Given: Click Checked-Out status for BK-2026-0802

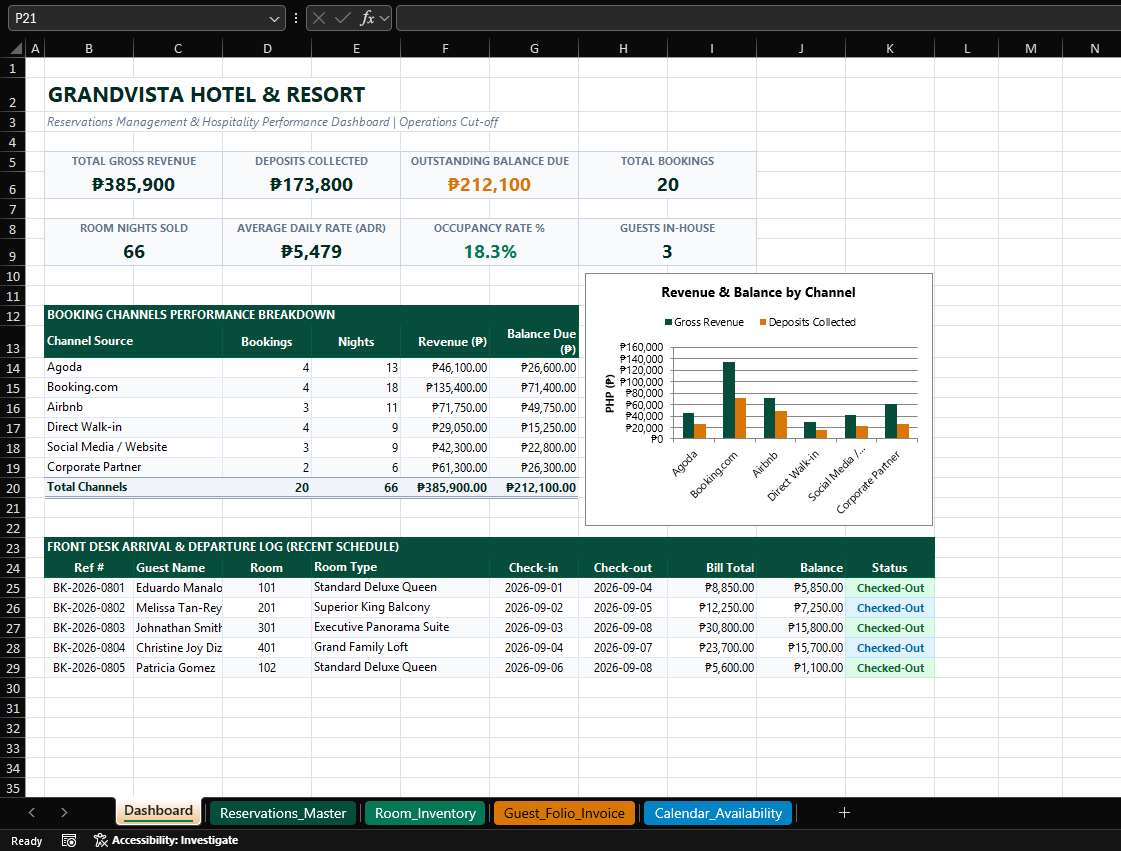Looking at the screenshot, I should coord(890,608).
